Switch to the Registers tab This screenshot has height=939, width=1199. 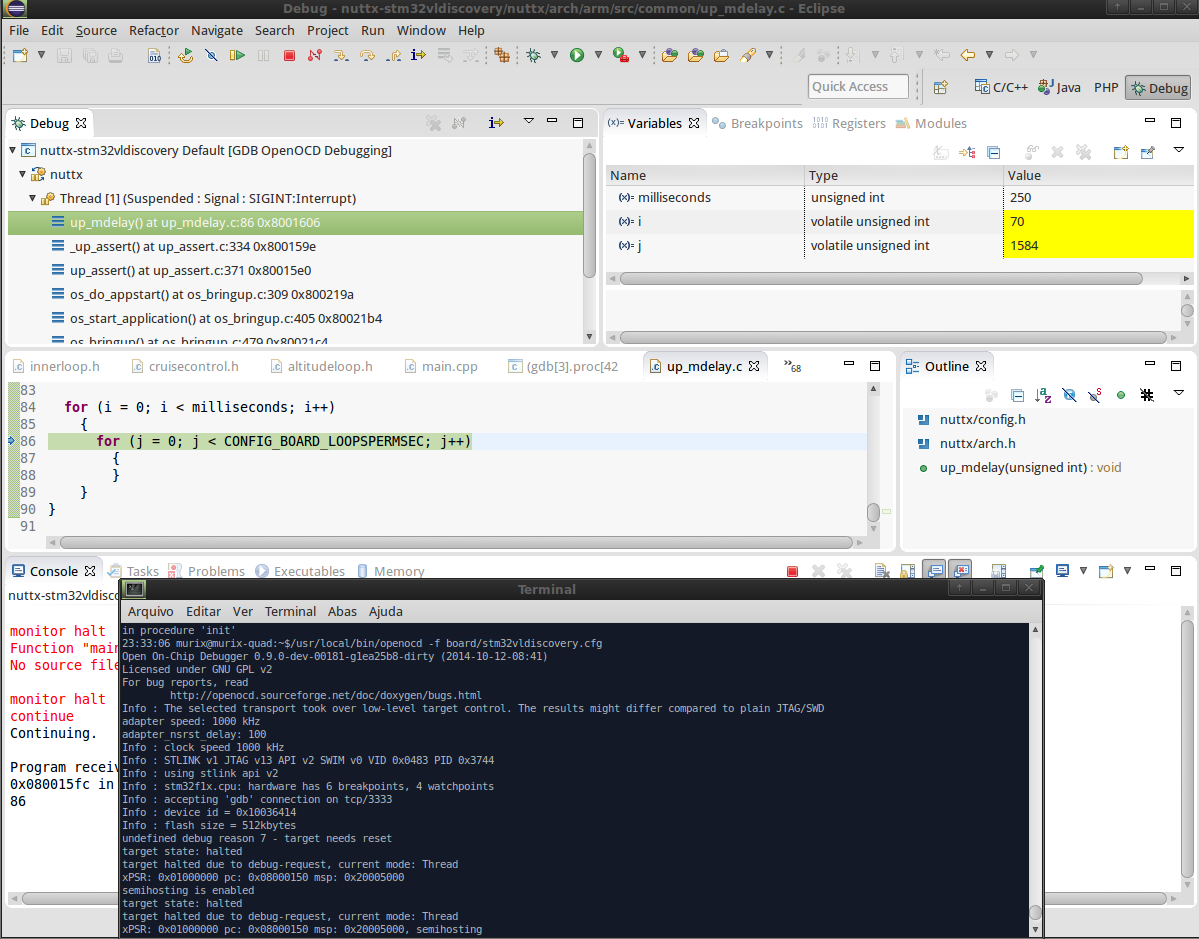click(849, 123)
